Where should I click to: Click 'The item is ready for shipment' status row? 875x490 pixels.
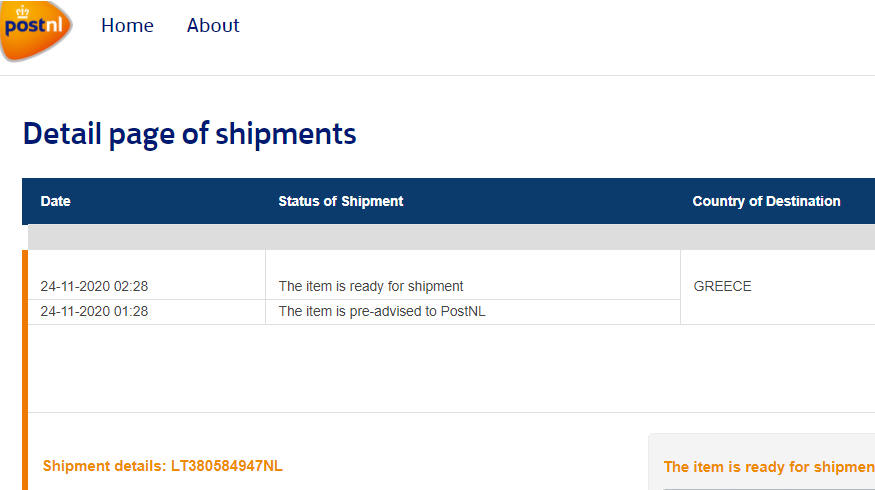pos(371,286)
